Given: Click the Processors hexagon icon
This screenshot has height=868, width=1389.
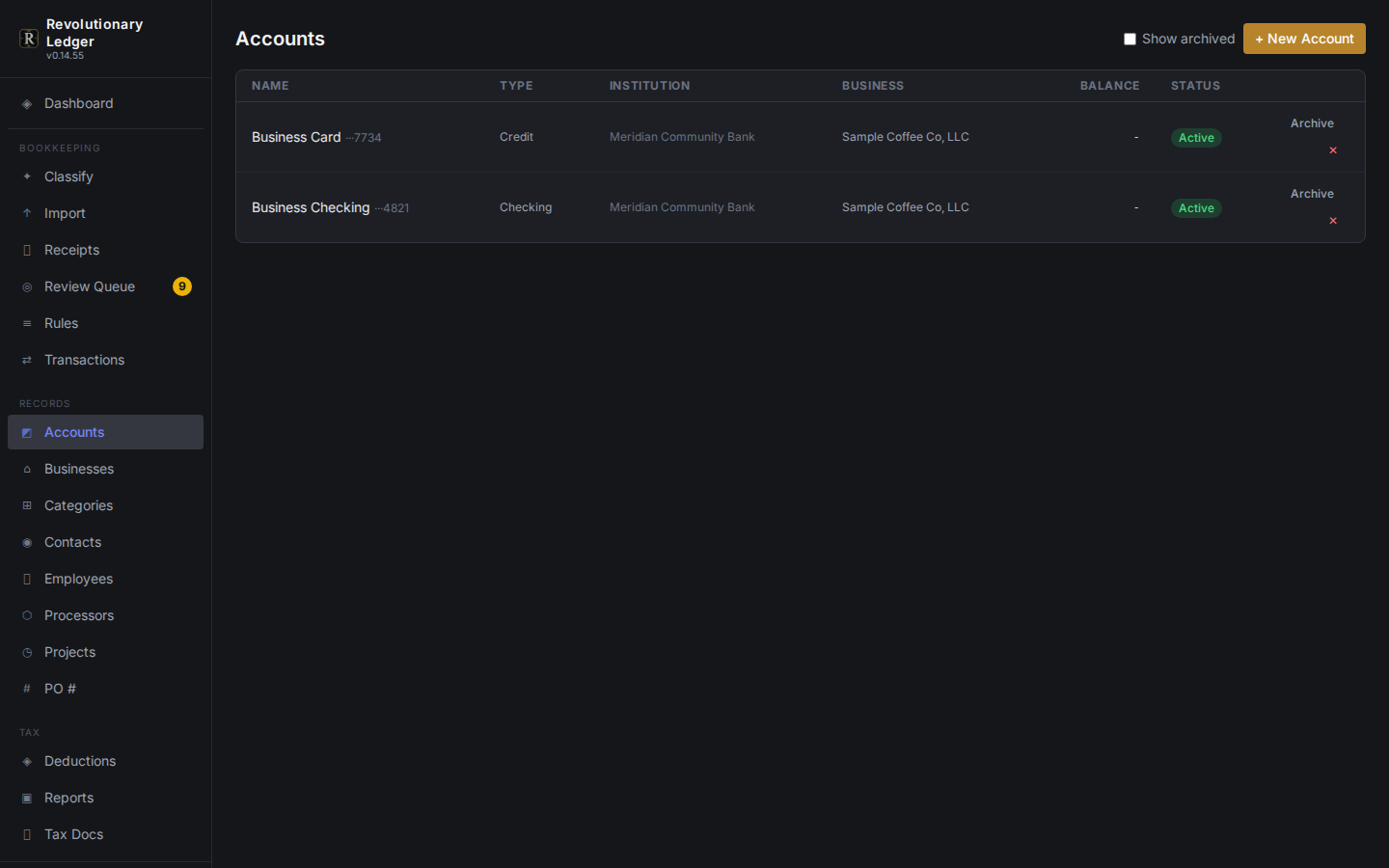Looking at the screenshot, I should (27, 616).
